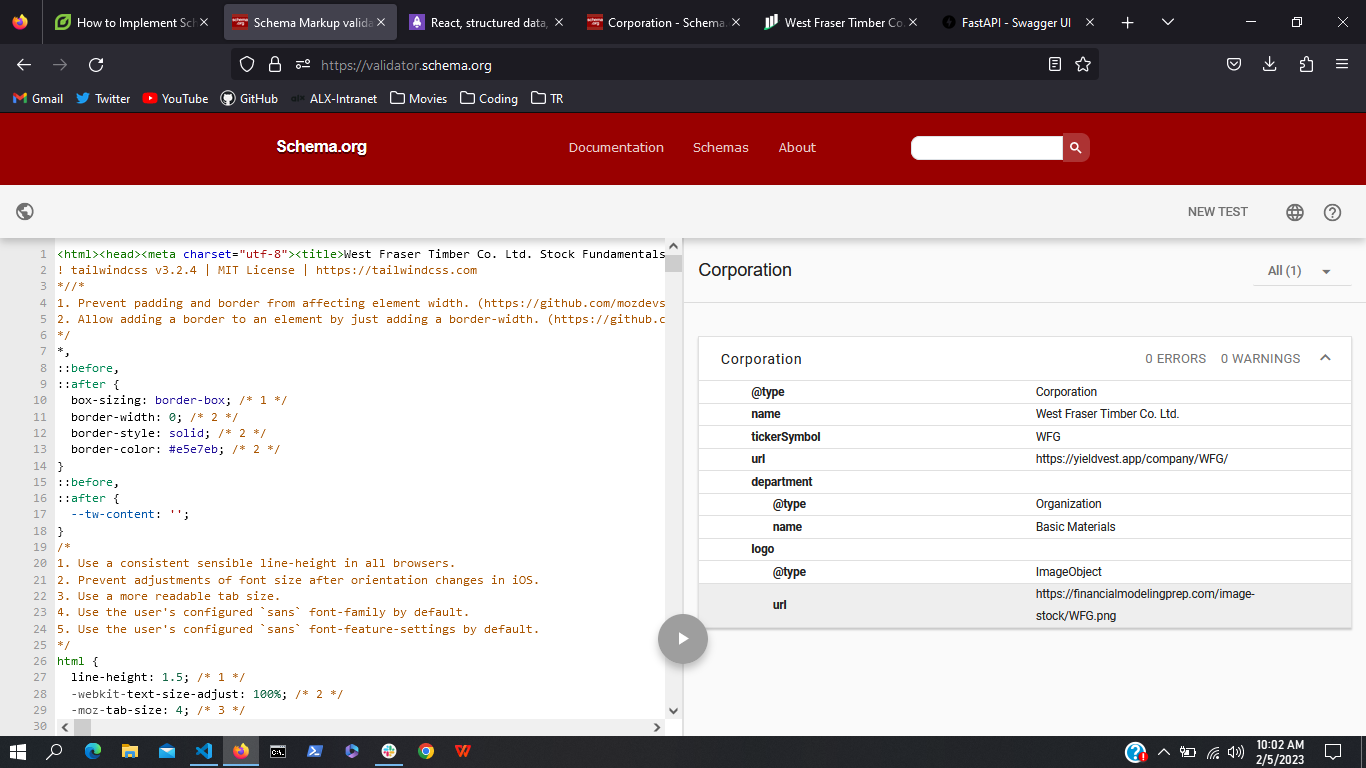Open the About nav link

pos(797,147)
